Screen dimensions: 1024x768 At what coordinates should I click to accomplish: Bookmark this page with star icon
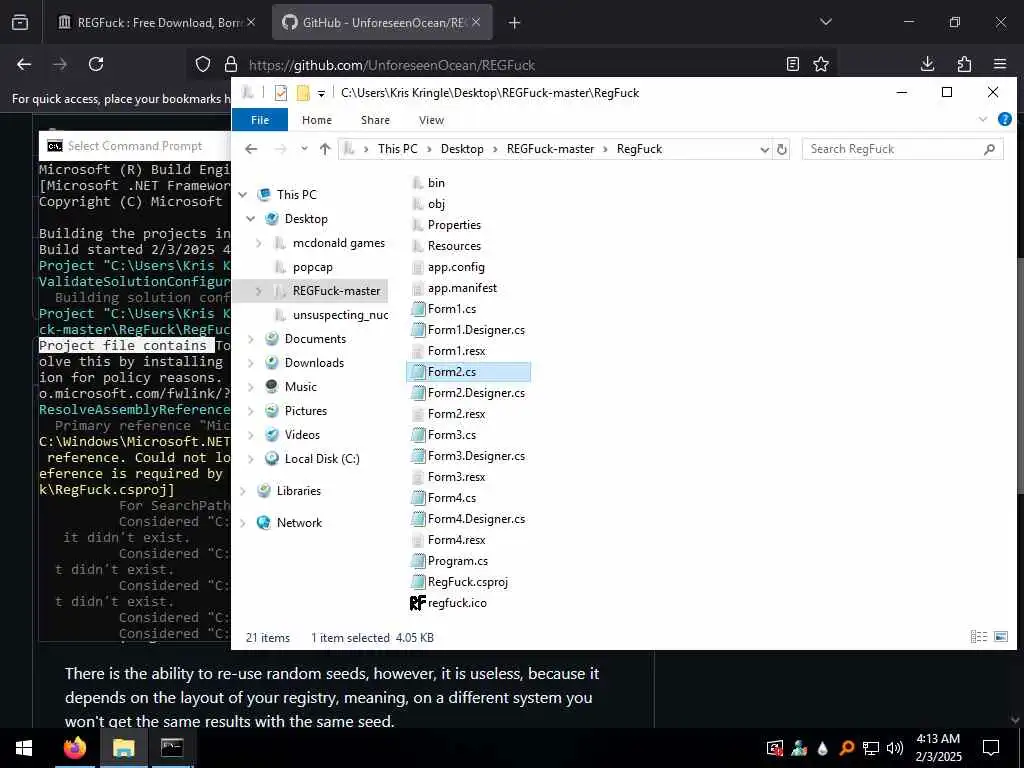click(x=821, y=64)
